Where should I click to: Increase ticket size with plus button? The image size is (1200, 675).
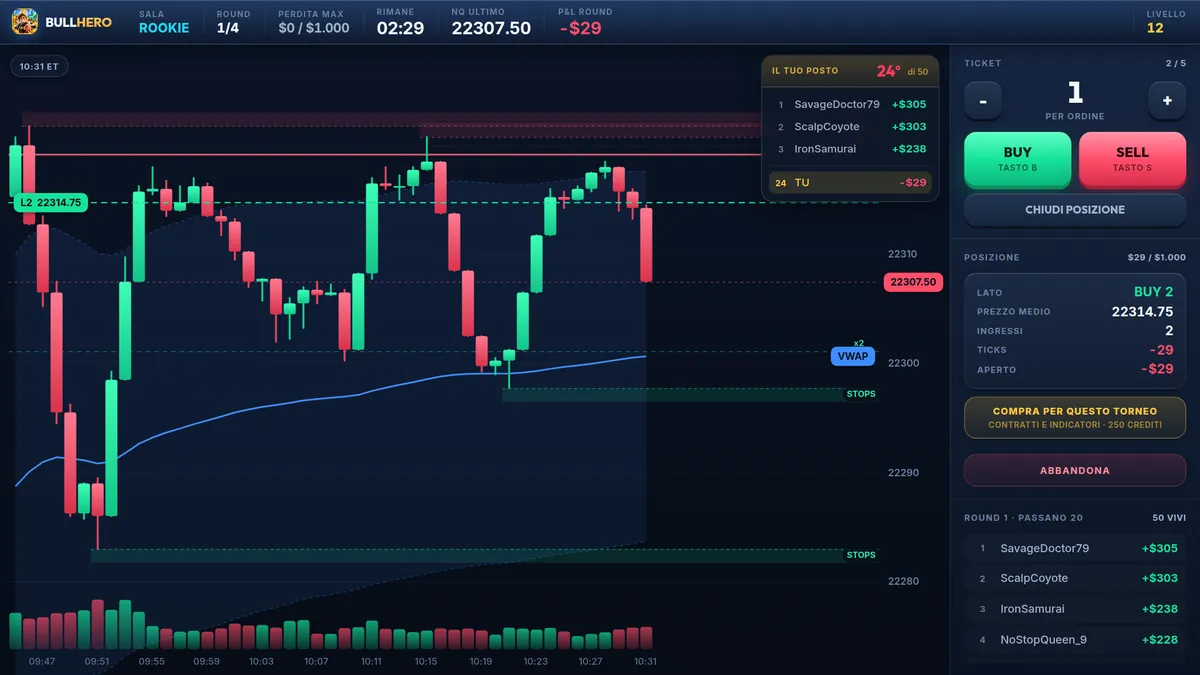coord(1167,100)
